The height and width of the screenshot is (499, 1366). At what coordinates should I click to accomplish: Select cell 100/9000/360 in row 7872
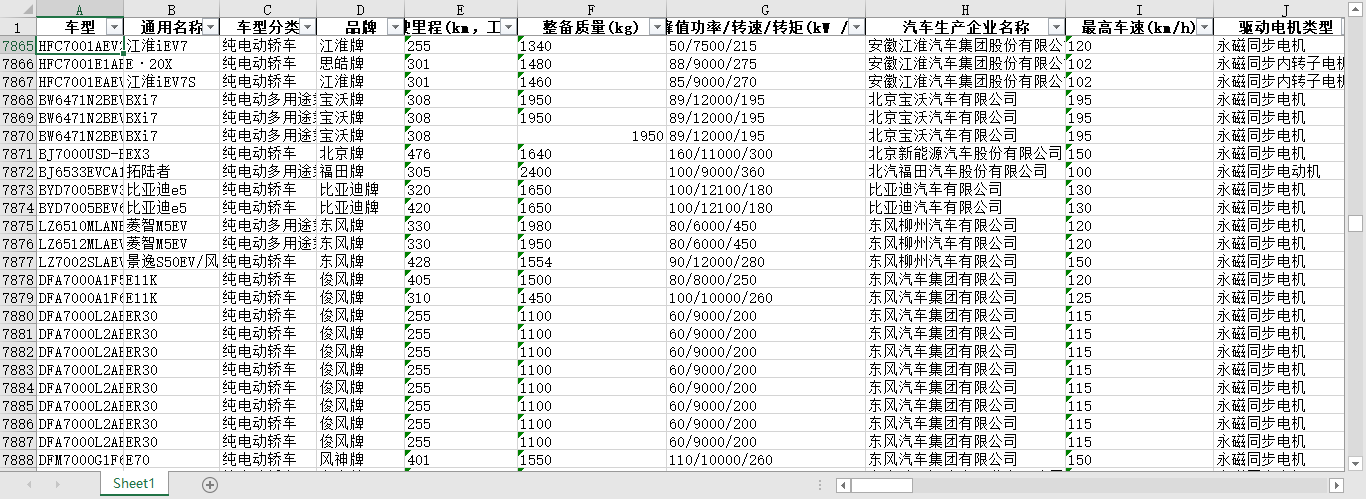pyautogui.click(x=766, y=171)
